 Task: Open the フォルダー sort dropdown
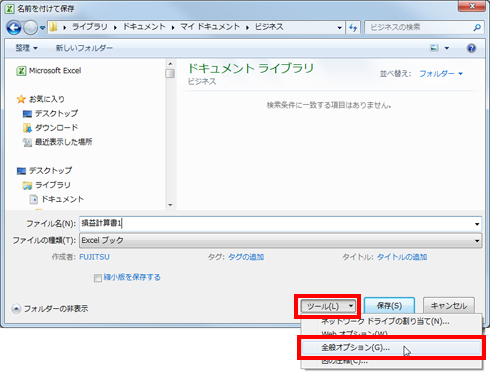pyautogui.click(x=441, y=74)
